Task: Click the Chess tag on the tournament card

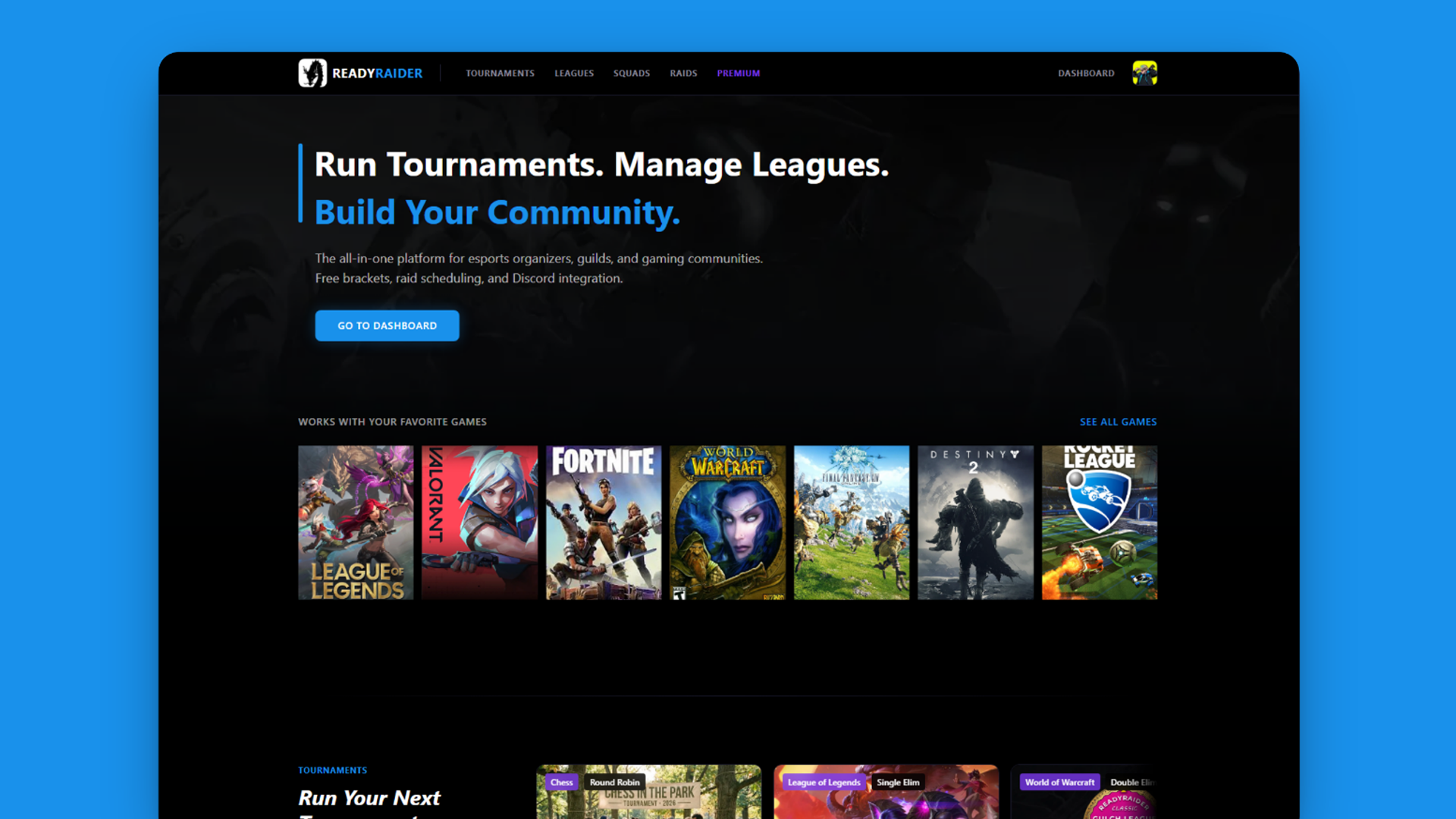Action: click(561, 782)
